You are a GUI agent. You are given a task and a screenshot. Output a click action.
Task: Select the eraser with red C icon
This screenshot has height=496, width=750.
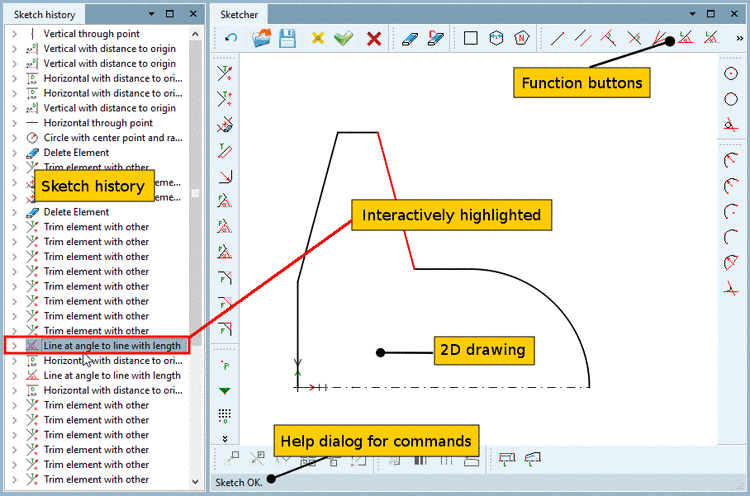436,38
